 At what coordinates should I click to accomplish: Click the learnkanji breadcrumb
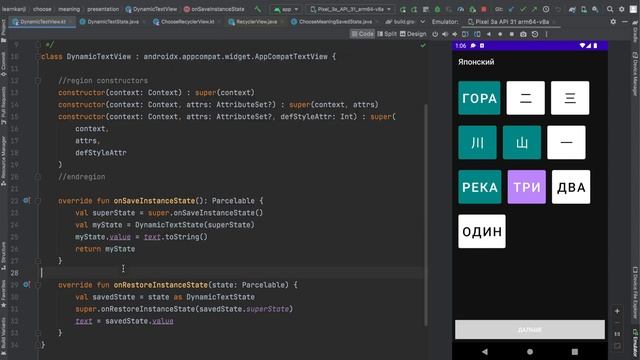(x=14, y=9)
